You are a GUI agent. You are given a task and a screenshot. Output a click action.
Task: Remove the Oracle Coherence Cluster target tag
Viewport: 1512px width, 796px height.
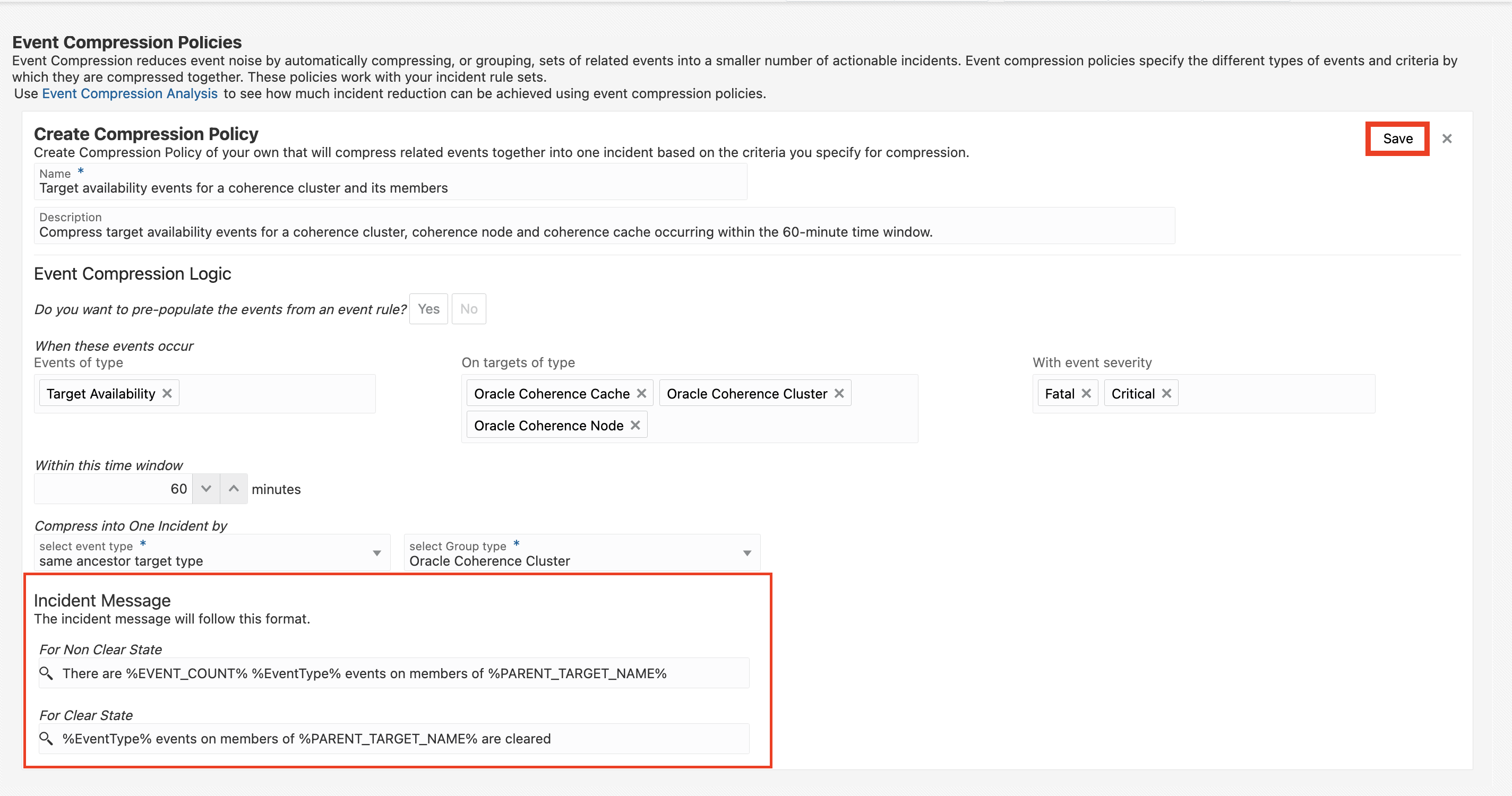[839, 393]
